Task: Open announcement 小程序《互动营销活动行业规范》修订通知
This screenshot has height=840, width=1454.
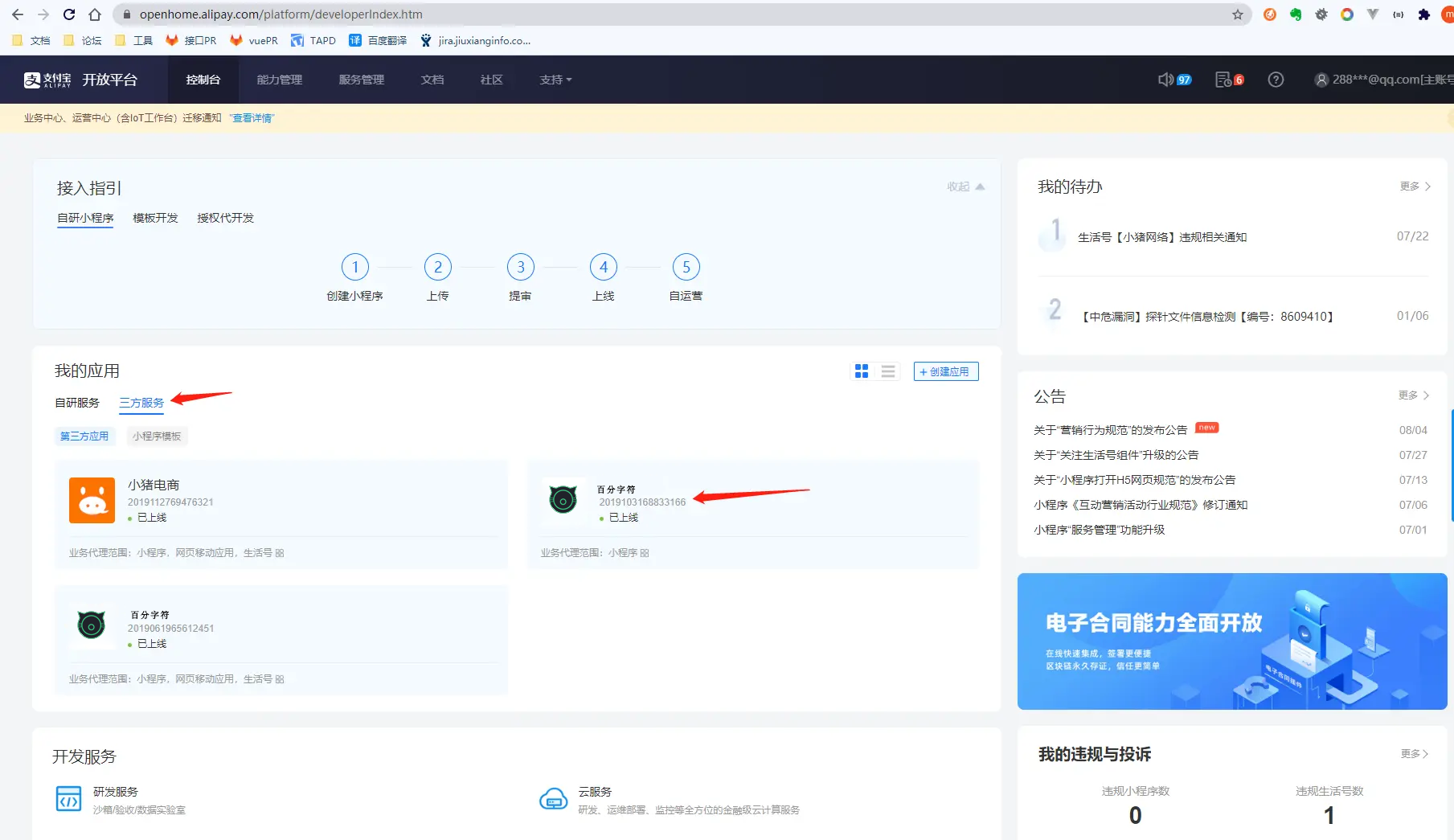Action: (1141, 505)
